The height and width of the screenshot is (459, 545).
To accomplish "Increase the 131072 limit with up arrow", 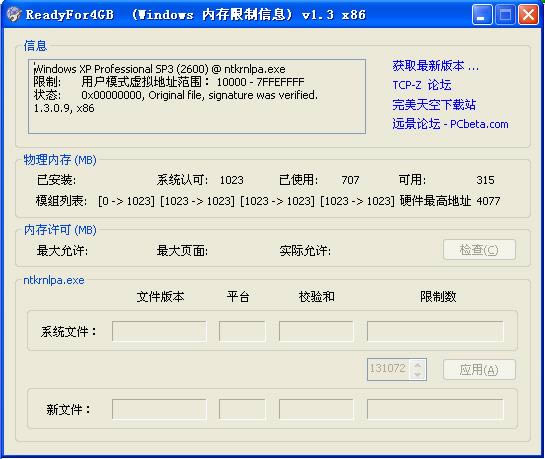I will (x=418, y=365).
